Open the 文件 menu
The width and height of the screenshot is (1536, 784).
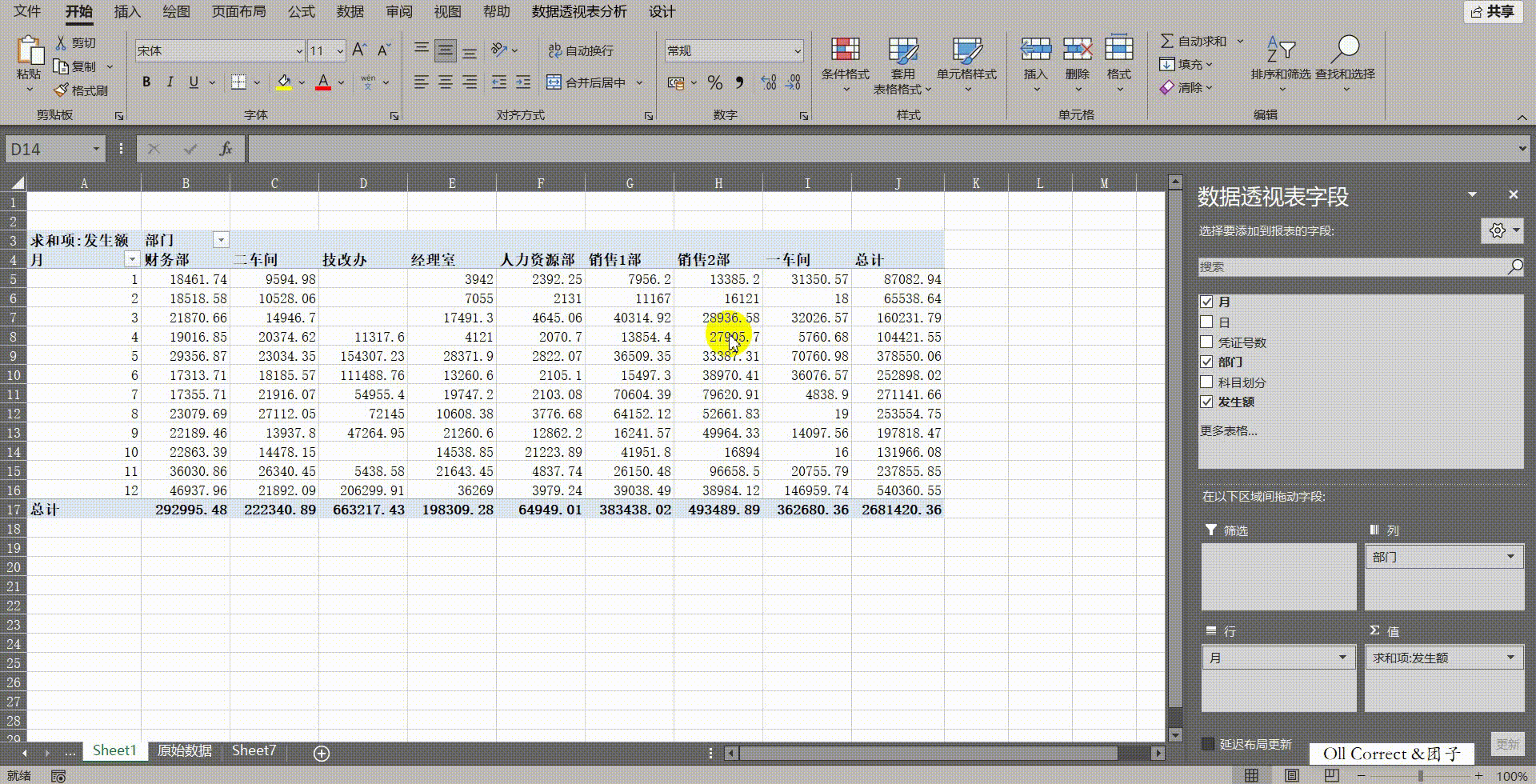pos(26,11)
